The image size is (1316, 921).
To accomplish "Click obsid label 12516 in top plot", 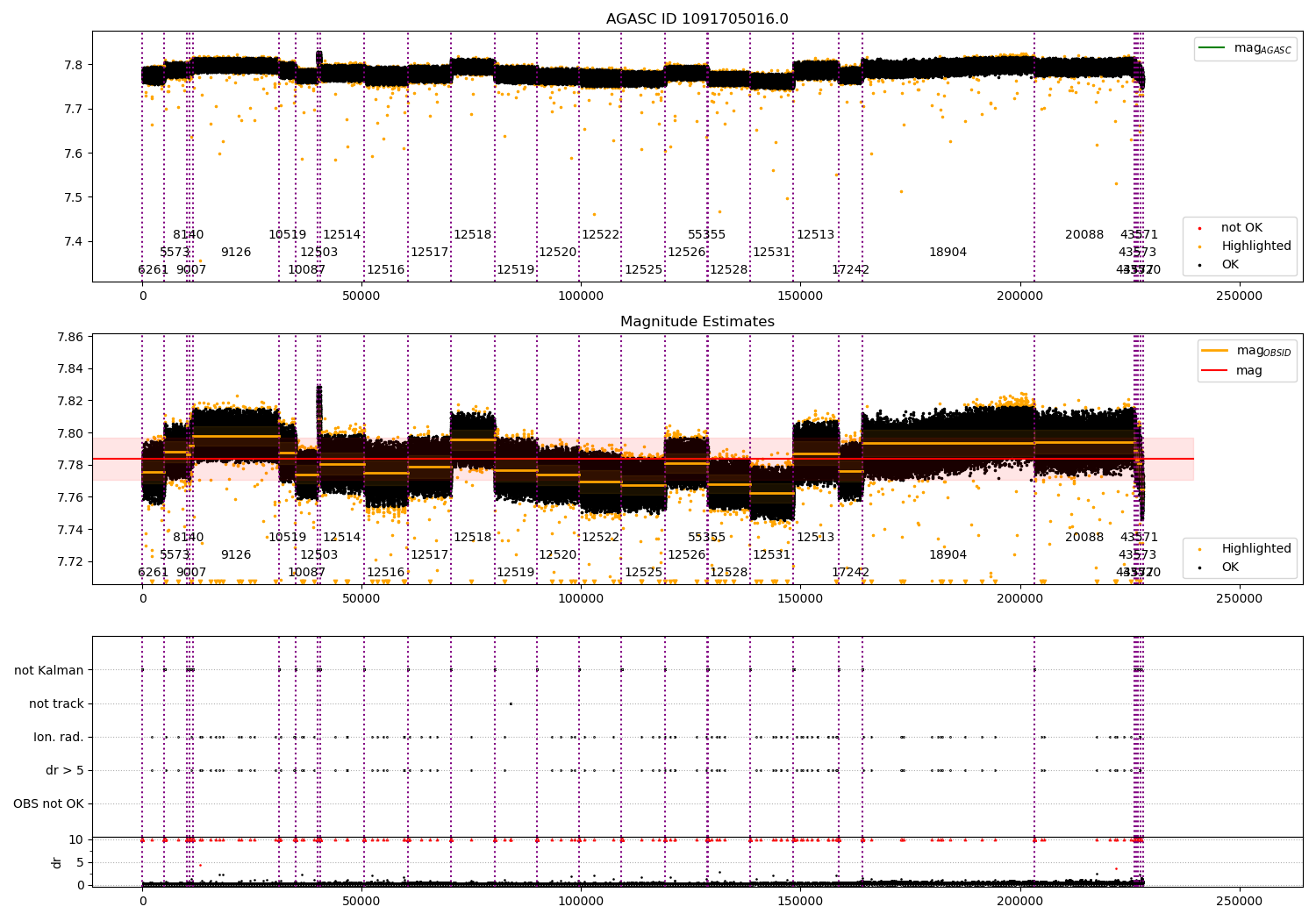I will tap(386, 270).
